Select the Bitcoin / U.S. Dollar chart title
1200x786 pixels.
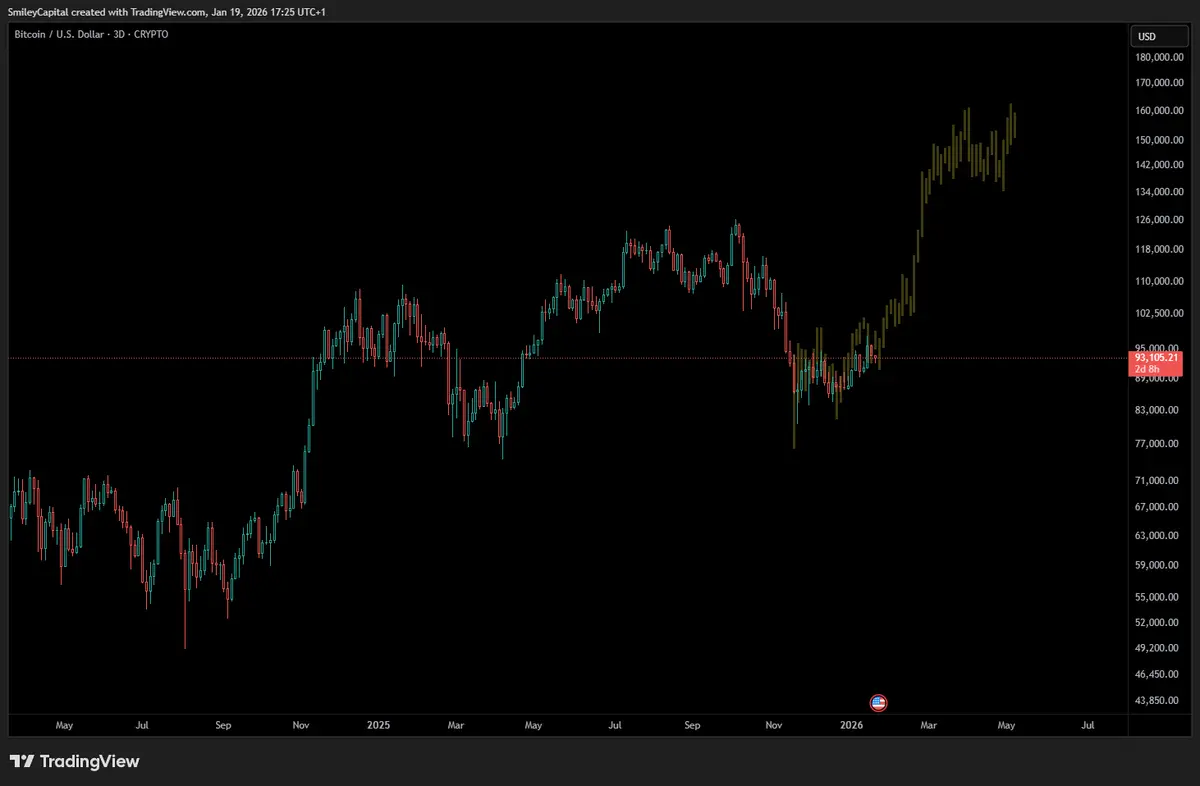pos(90,34)
